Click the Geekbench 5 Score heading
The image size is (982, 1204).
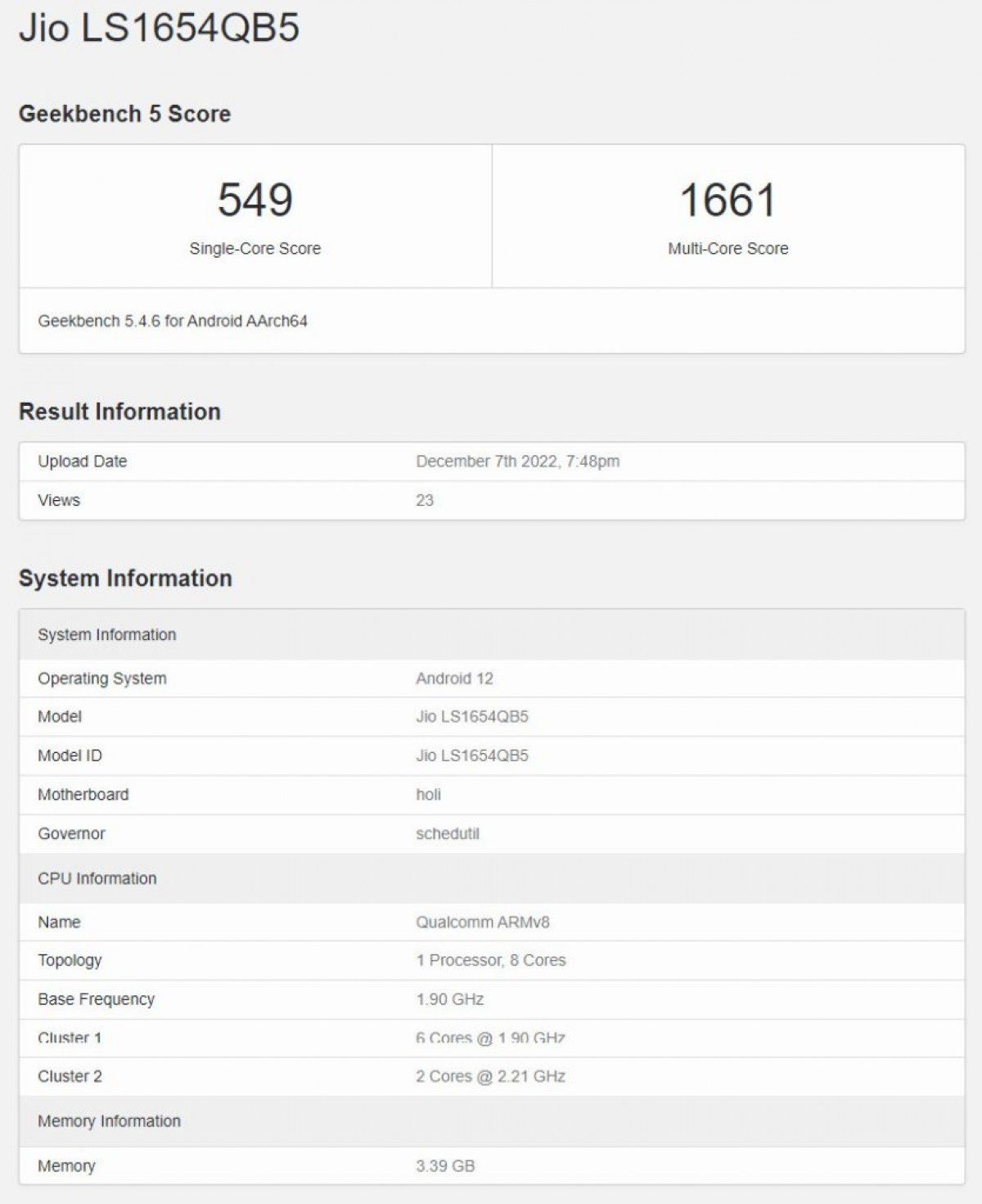pos(126,114)
